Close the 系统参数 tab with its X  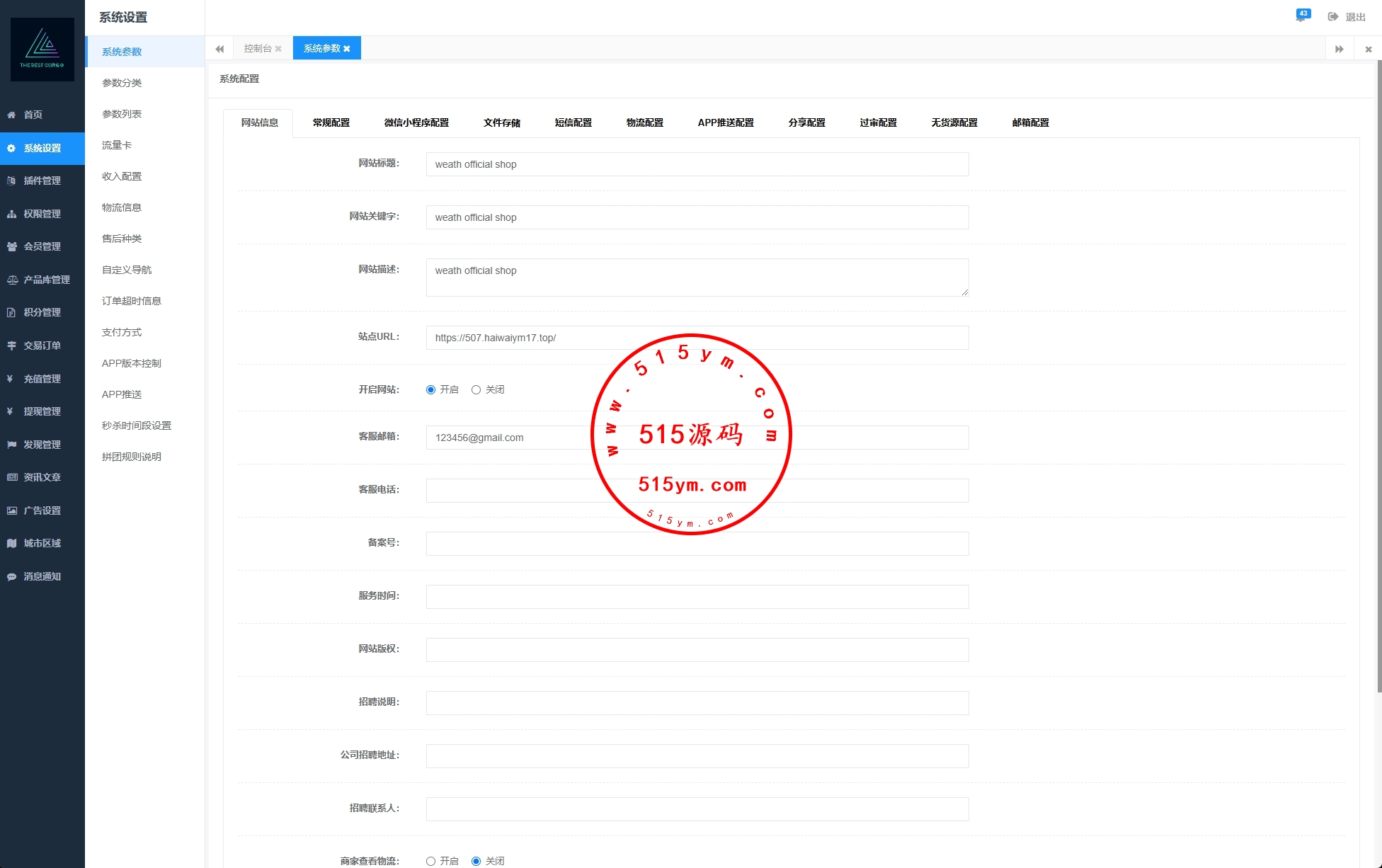(x=347, y=49)
